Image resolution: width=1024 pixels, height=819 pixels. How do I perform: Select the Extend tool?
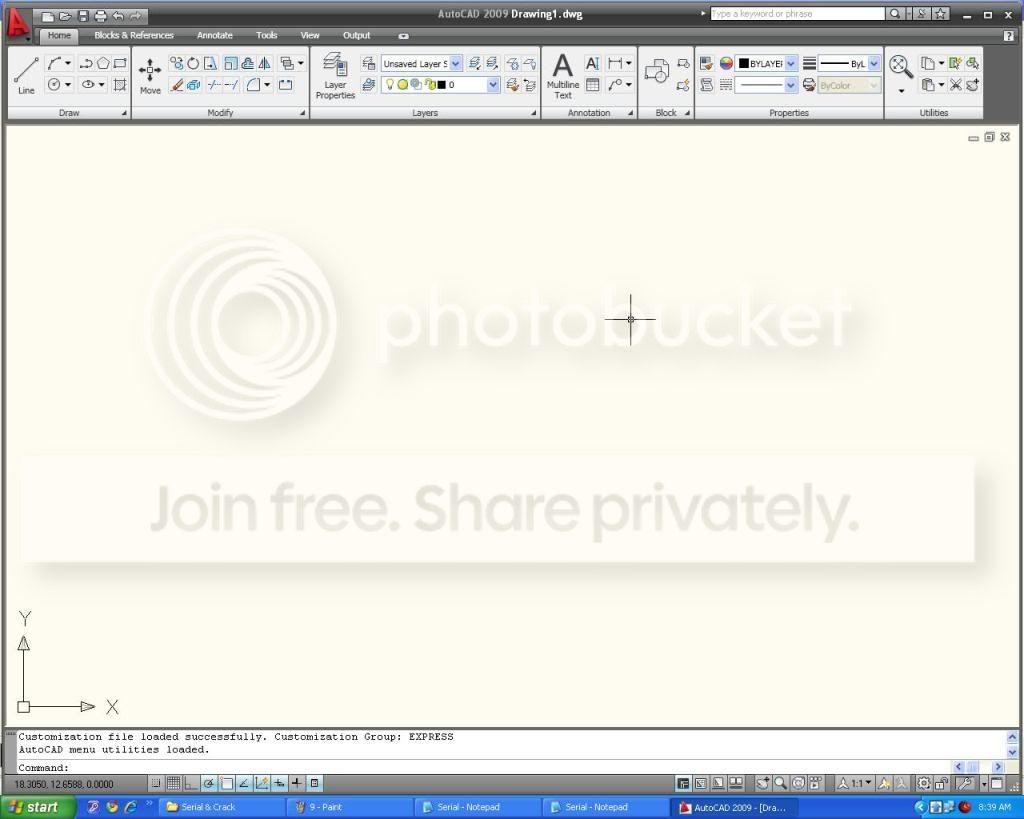click(232, 85)
